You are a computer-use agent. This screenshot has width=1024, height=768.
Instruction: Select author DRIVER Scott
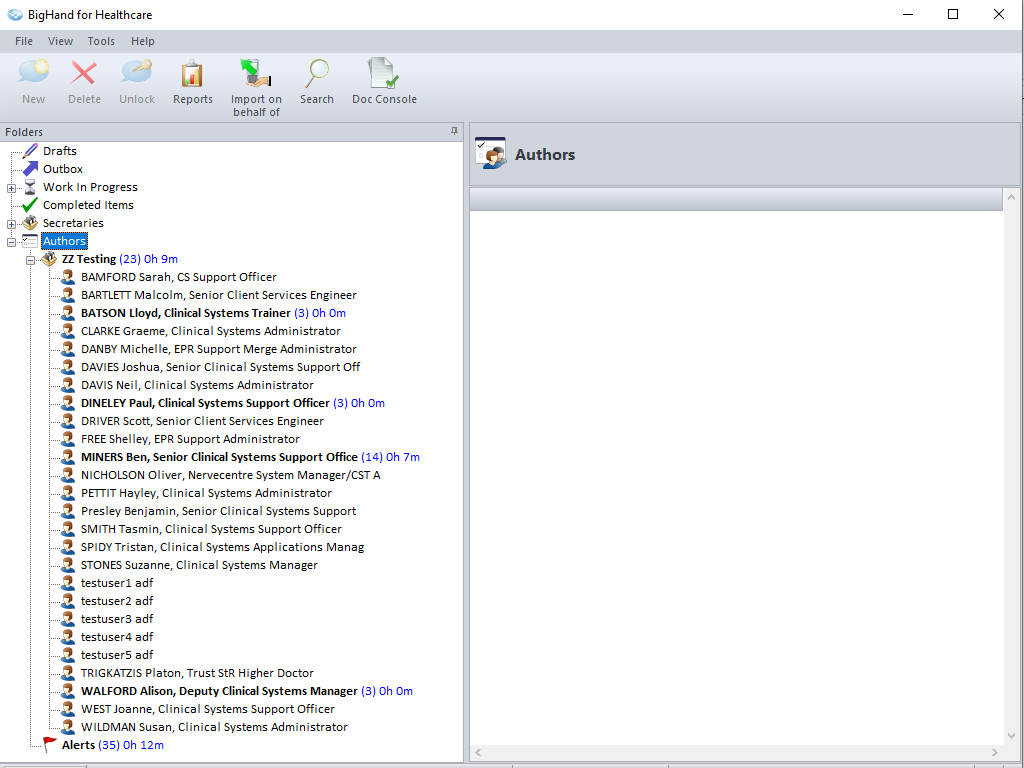pyautogui.click(x=202, y=421)
